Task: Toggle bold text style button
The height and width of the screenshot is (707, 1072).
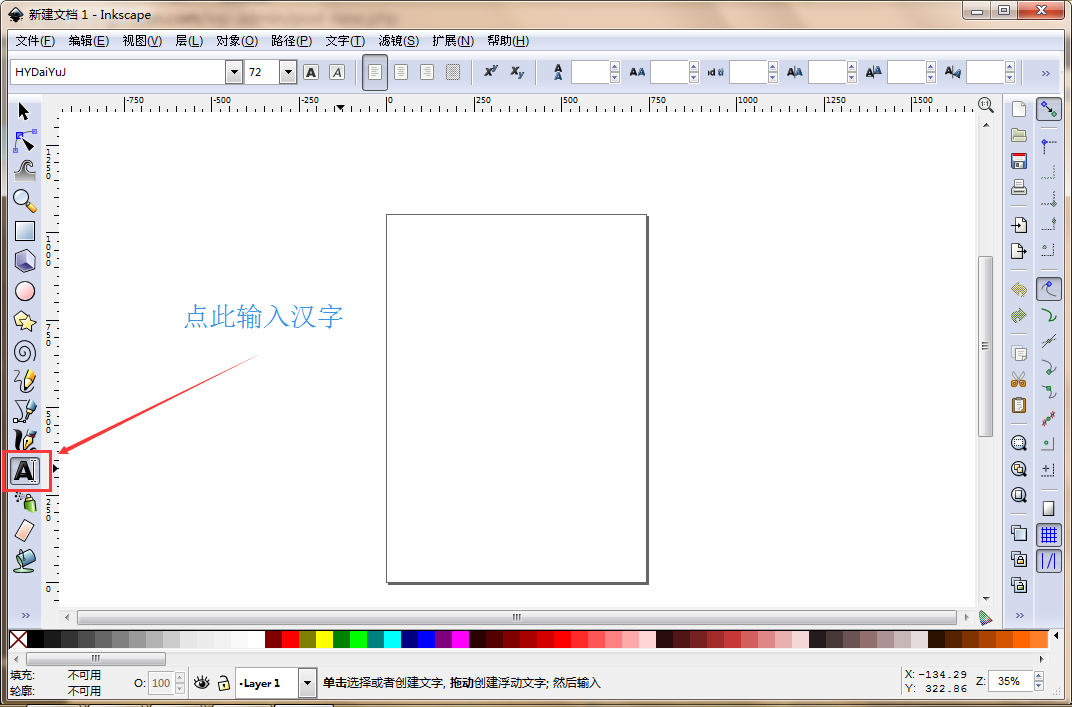Action: 311,72
